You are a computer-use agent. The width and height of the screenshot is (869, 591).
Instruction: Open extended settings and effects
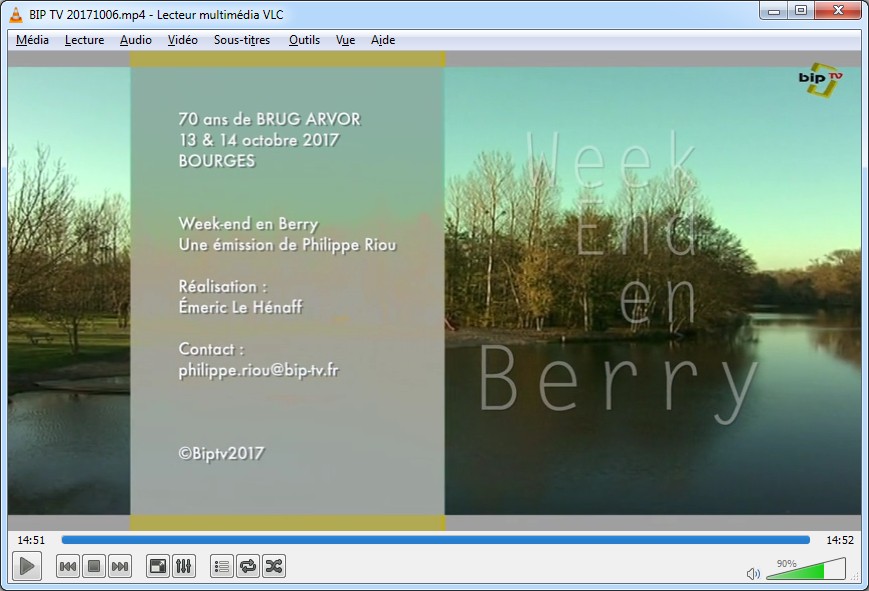click(x=183, y=566)
